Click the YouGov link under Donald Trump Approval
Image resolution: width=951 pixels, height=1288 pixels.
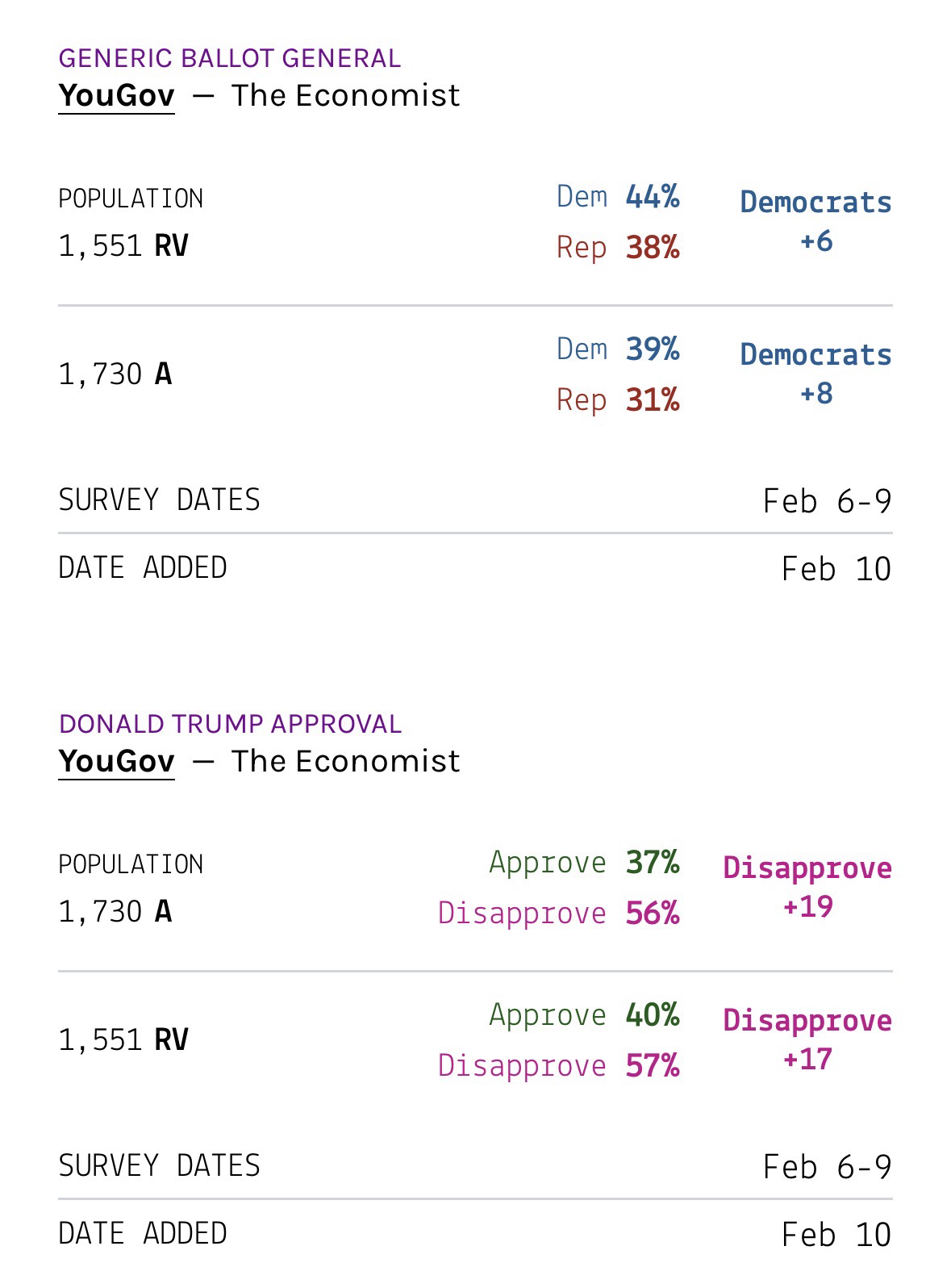(x=116, y=761)
